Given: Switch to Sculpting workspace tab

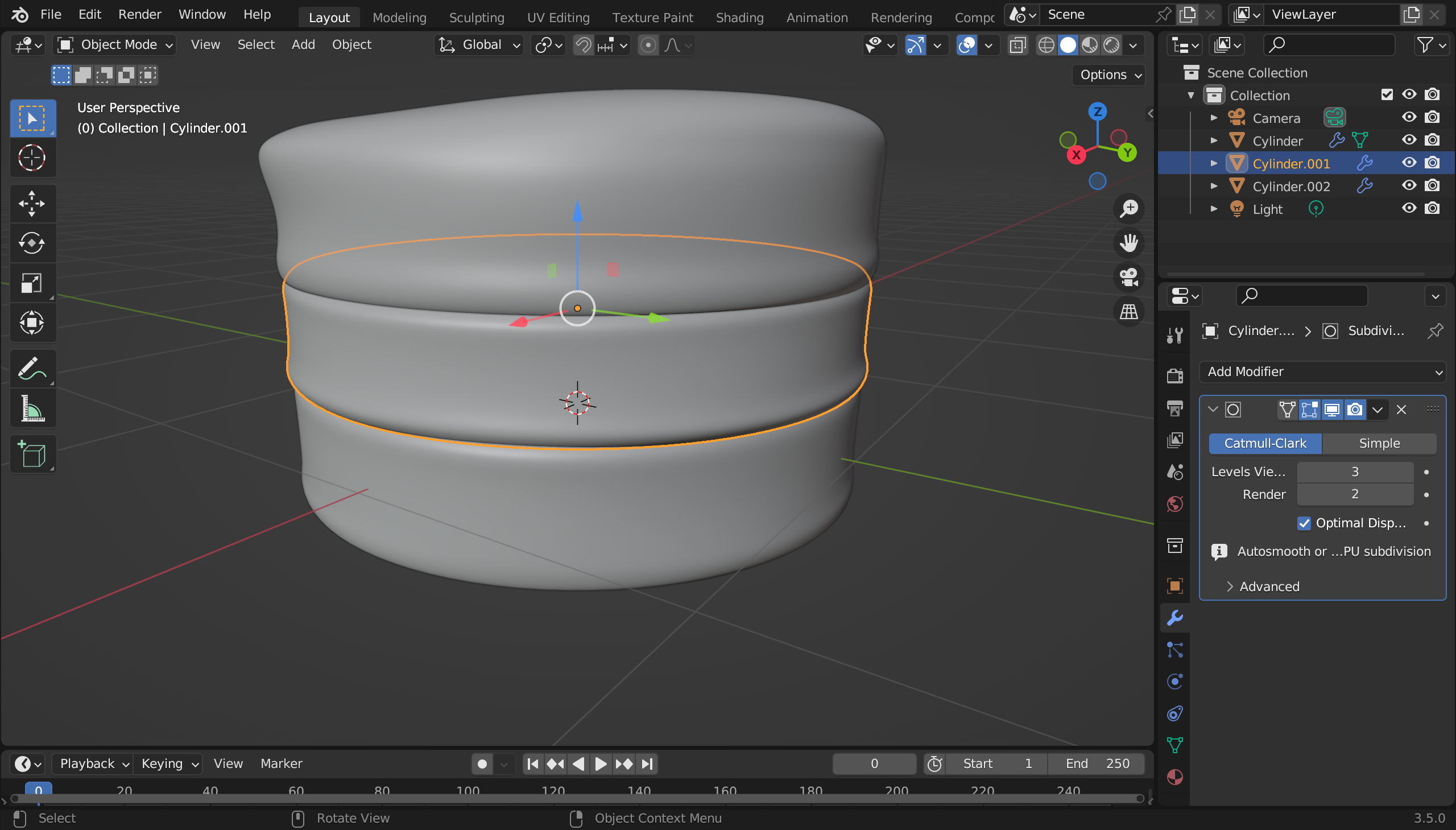Looking at the screenshot, I should [477, 18].
